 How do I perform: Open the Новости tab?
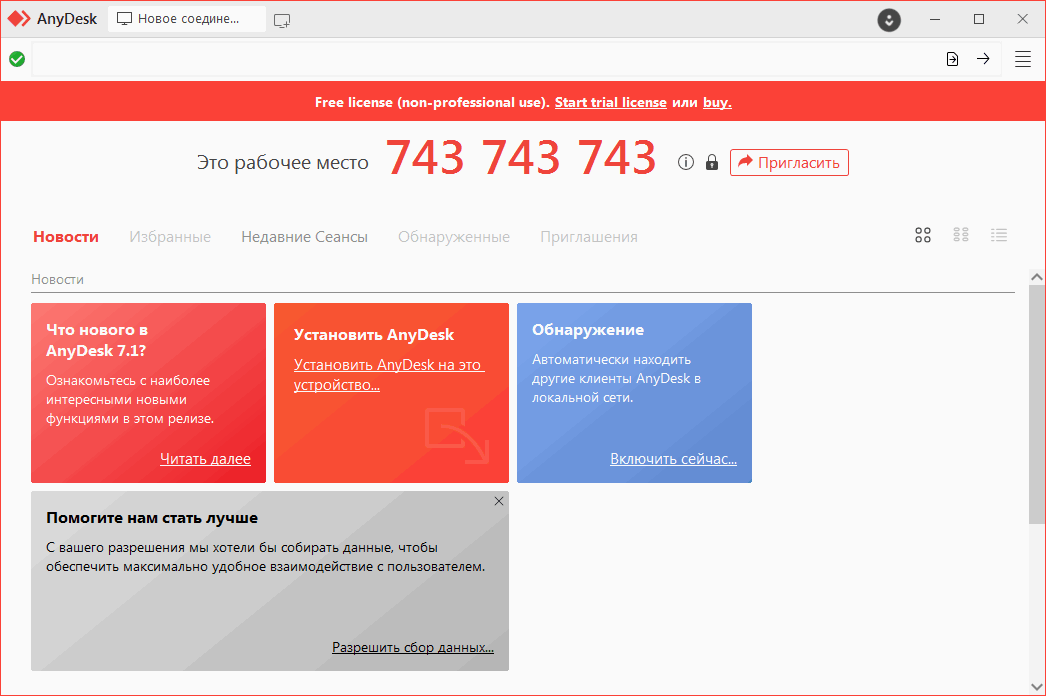click(66, 237)
